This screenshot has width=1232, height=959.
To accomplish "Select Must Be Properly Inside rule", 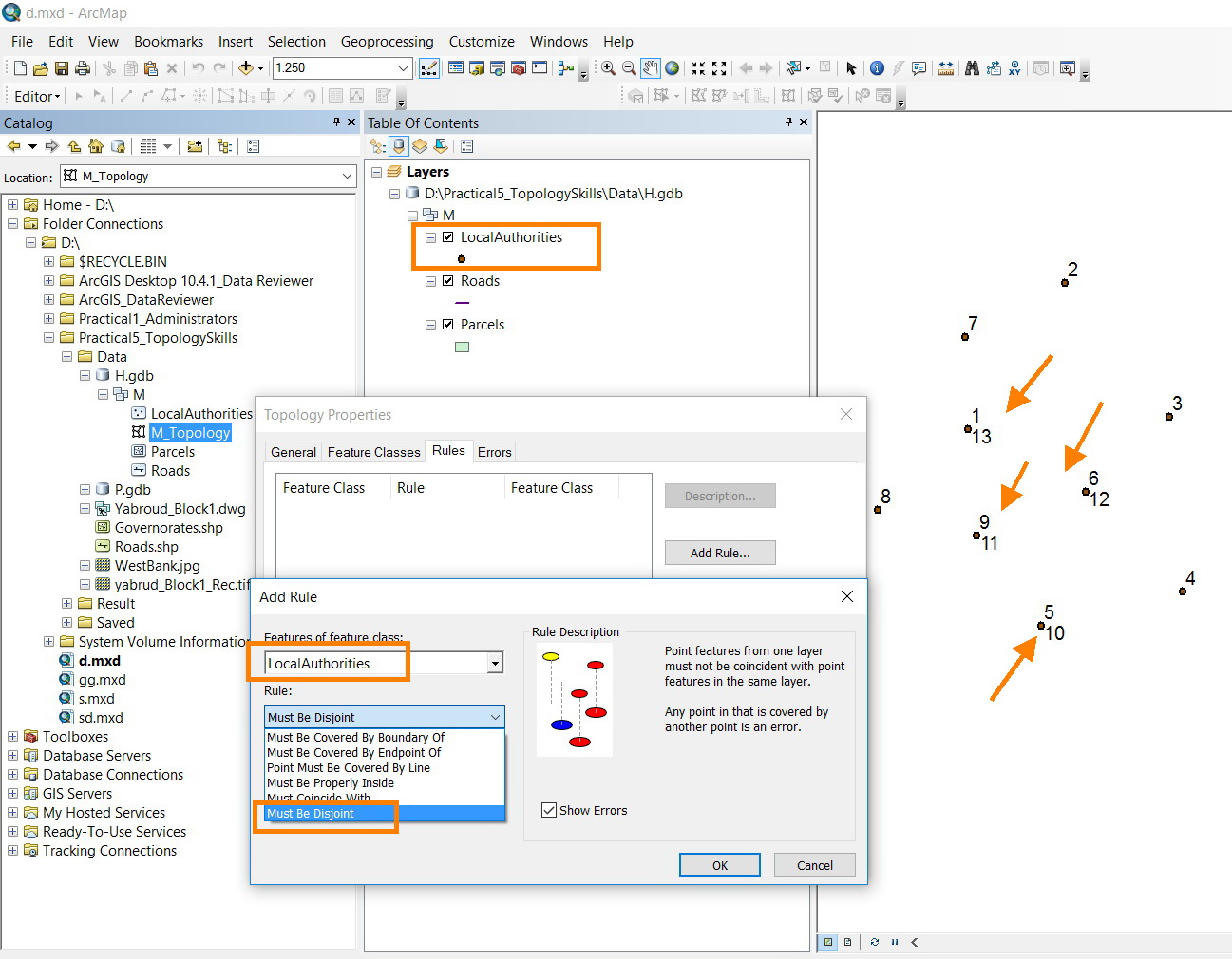I will point(331,782).
